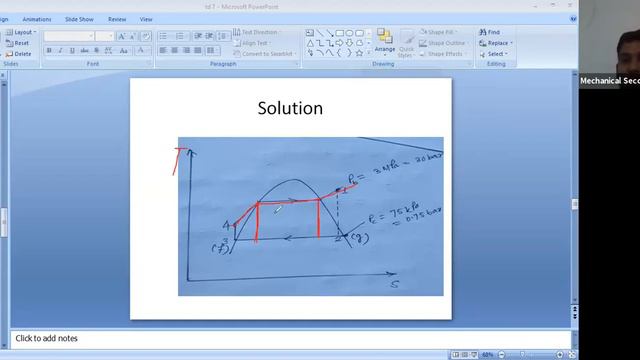Open the Layout dropdown in Slides group
The image size is (640, 360).
coord(21,32)
